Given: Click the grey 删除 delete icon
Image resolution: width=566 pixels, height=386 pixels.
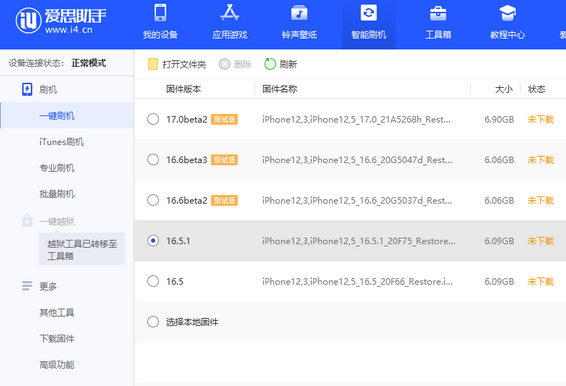Looking at the screenshot, I should click(225, 64).
